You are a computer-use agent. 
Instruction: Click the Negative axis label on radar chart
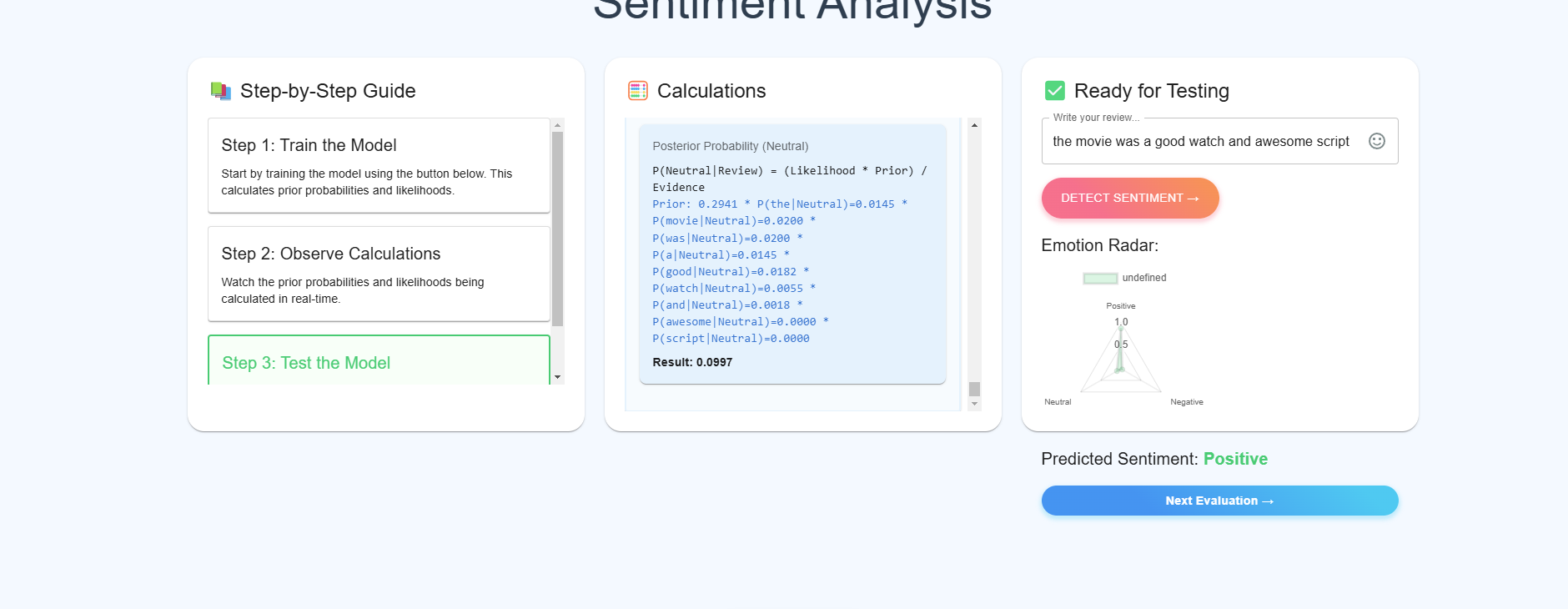click(x=1187, y=402)
